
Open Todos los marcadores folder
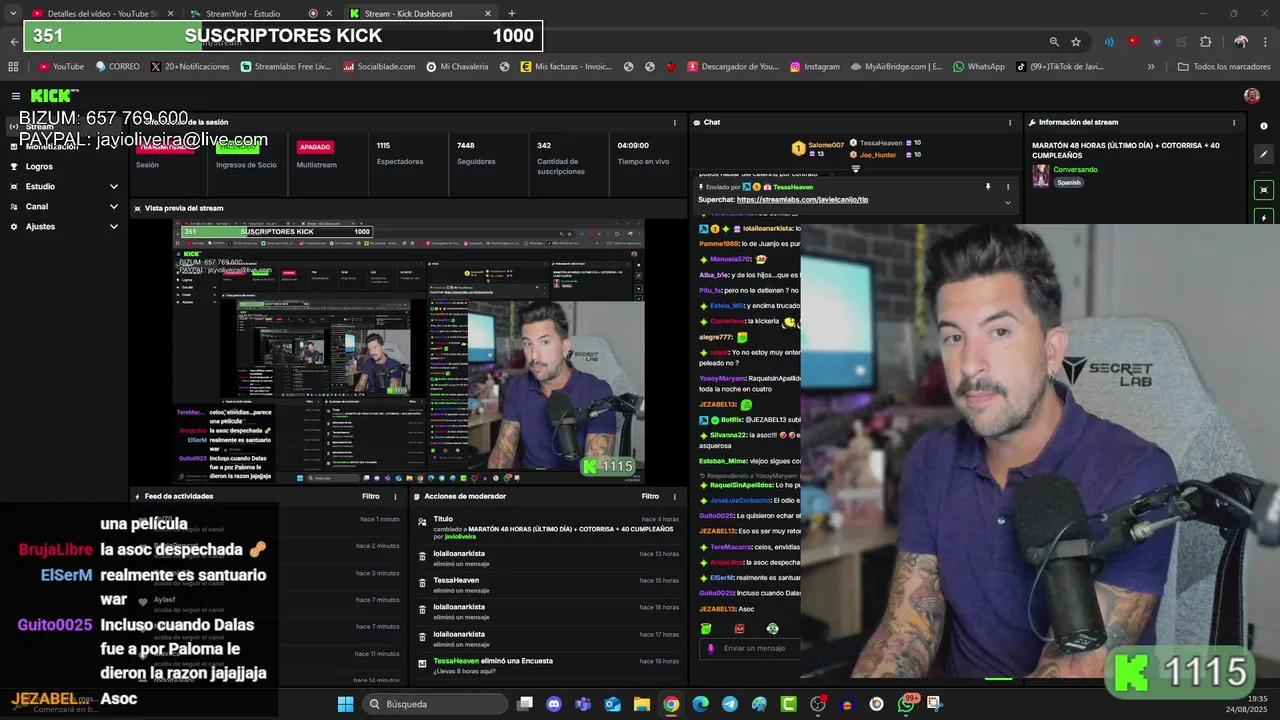[1224, 67]
